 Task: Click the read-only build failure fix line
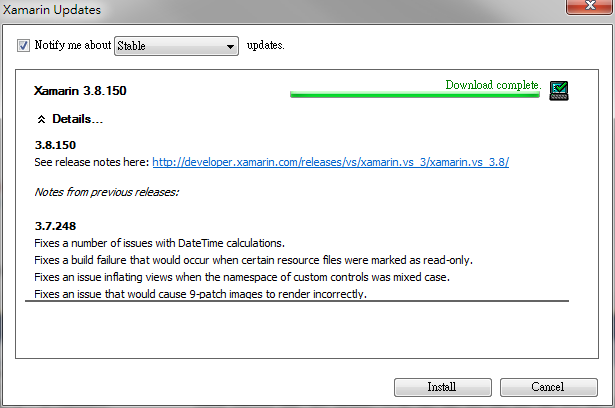point(253,260)
